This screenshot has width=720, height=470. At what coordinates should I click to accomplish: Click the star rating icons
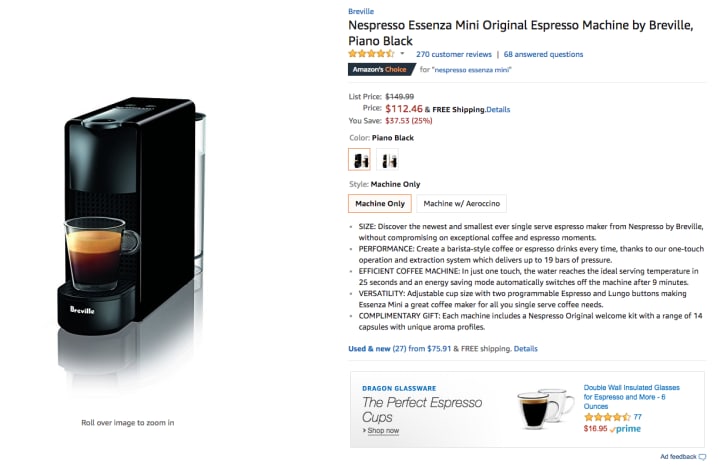(x=371, y=54)
